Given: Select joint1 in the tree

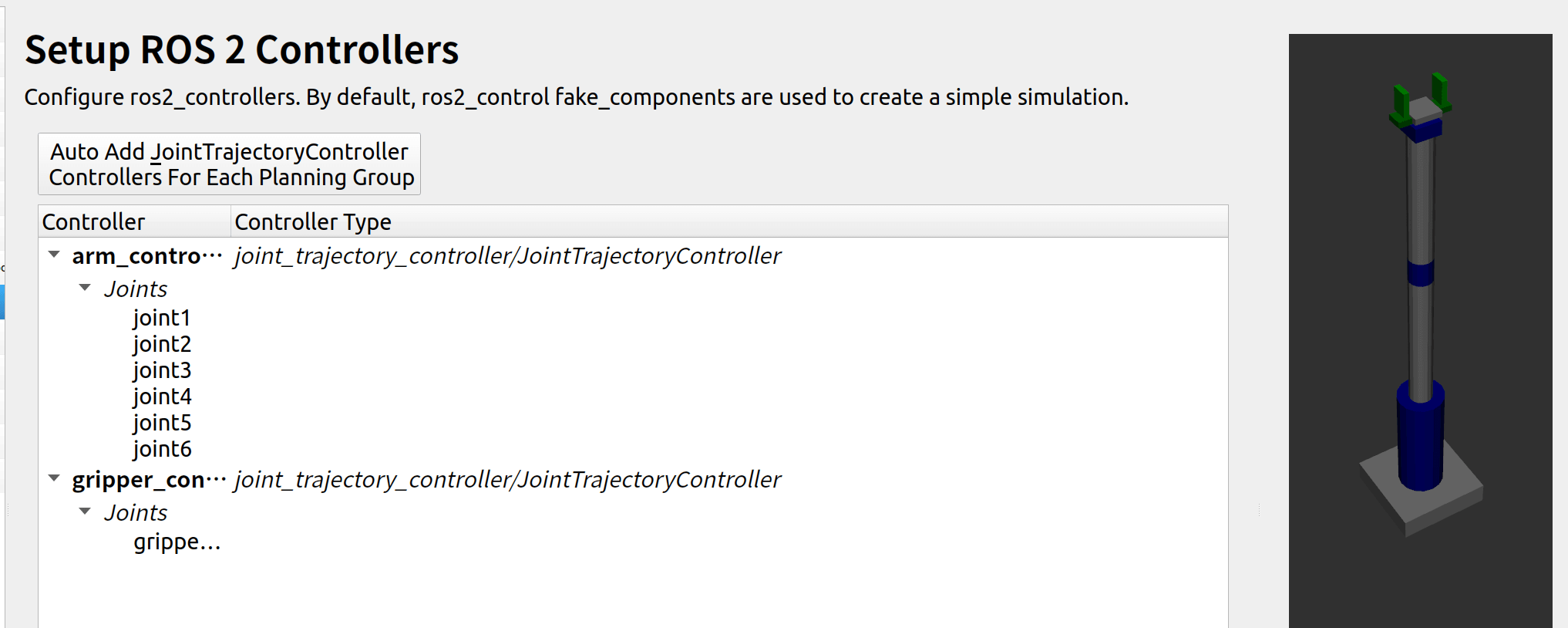Looking at the screenshot, I should [x=162, y=318].
